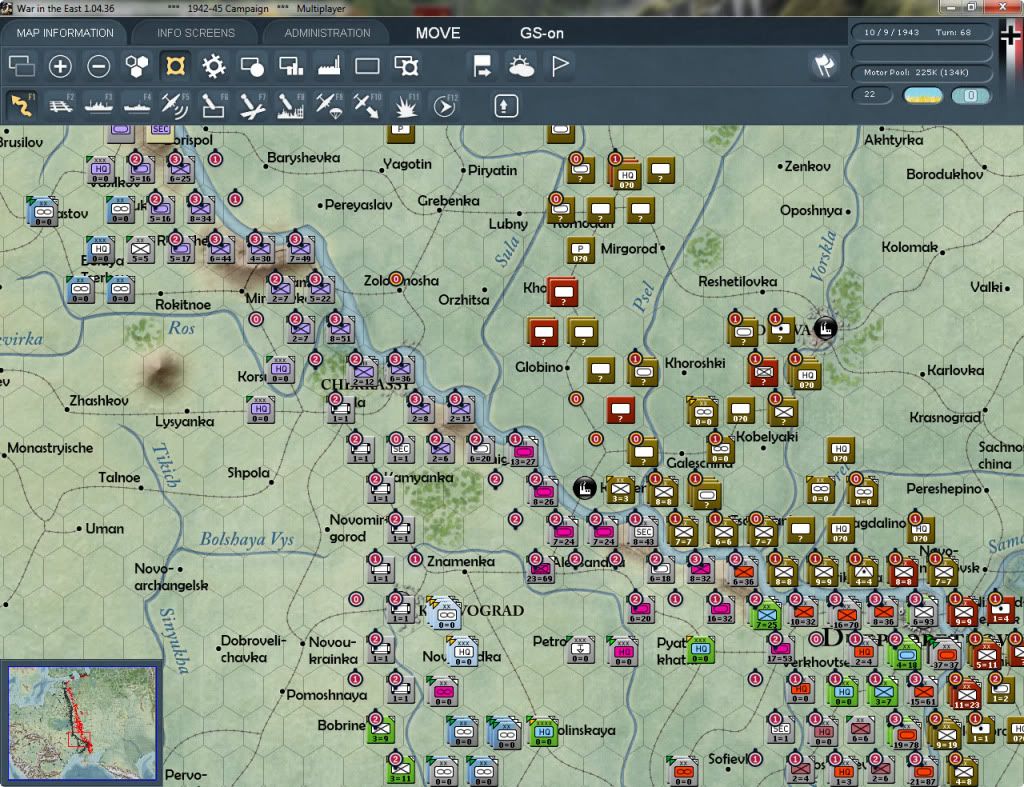Screen dimensions: 1024x787
Task: Click the Uman city label
Action: [104, 529]
